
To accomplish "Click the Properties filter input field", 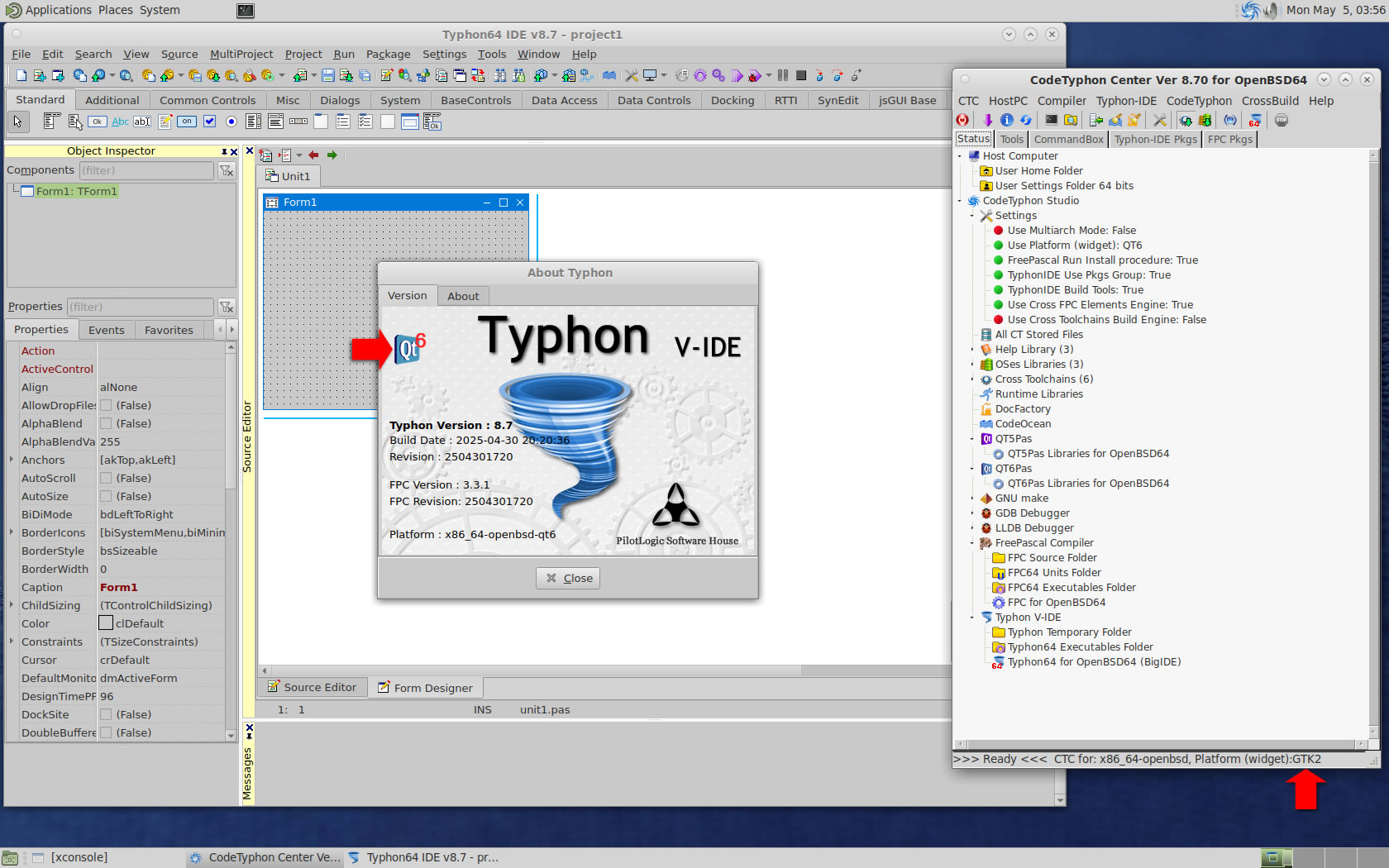I will coord(140,307).
